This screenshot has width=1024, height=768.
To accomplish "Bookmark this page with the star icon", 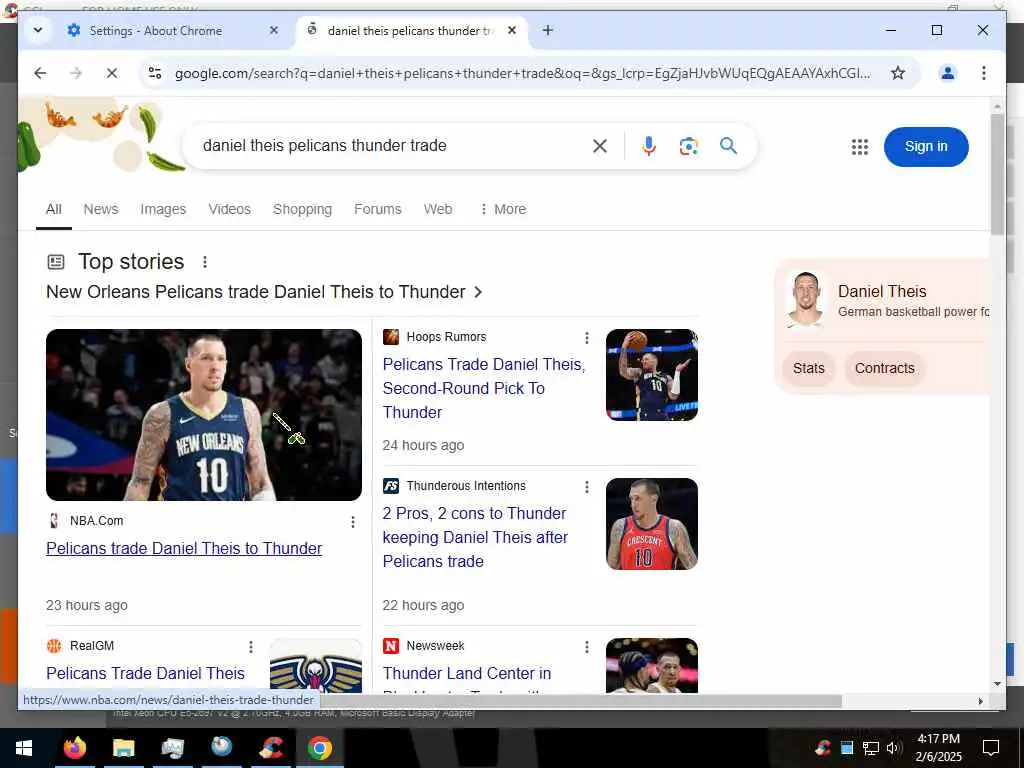I will 898,73.
